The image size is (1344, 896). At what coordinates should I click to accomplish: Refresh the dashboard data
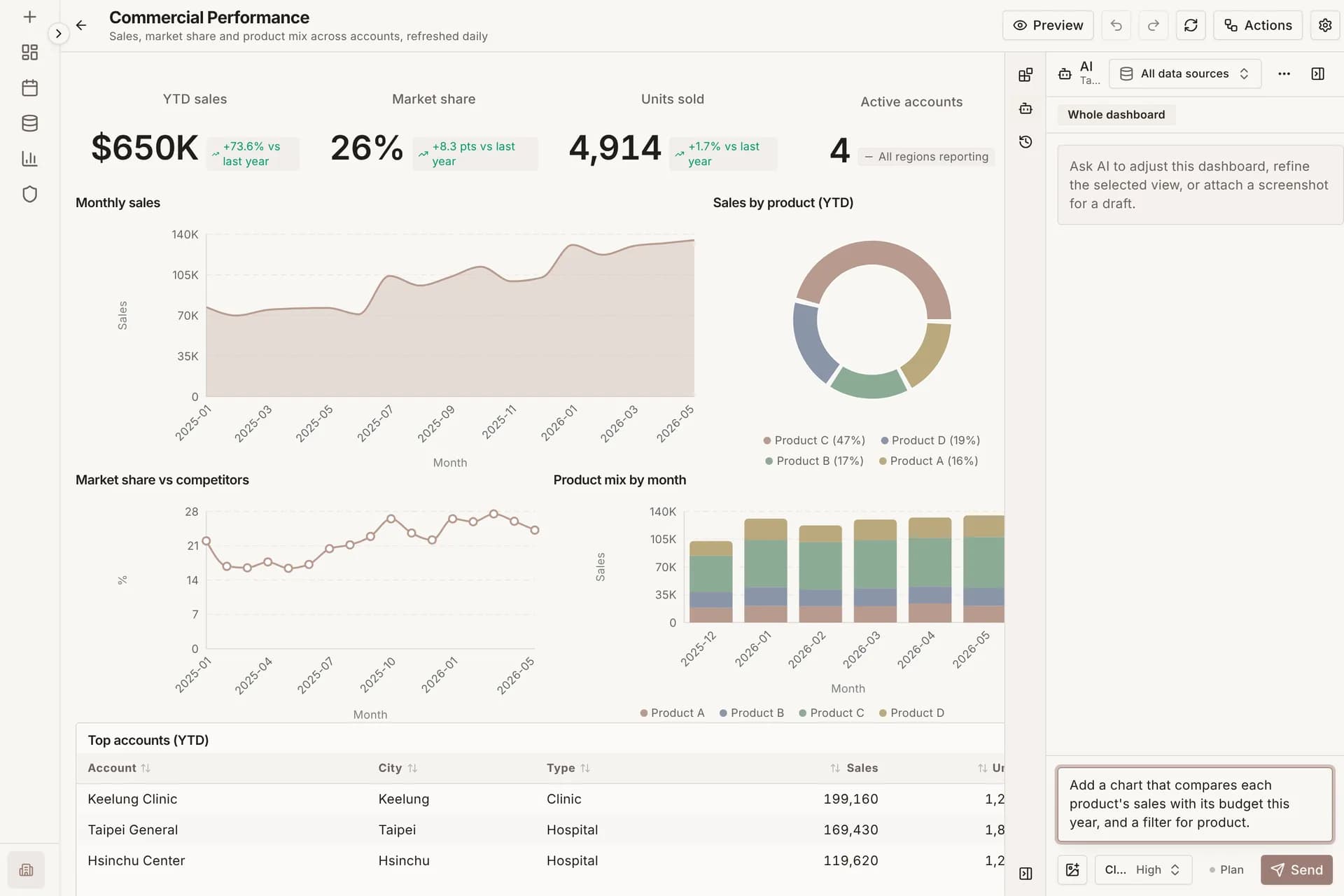click(1191, 25)
